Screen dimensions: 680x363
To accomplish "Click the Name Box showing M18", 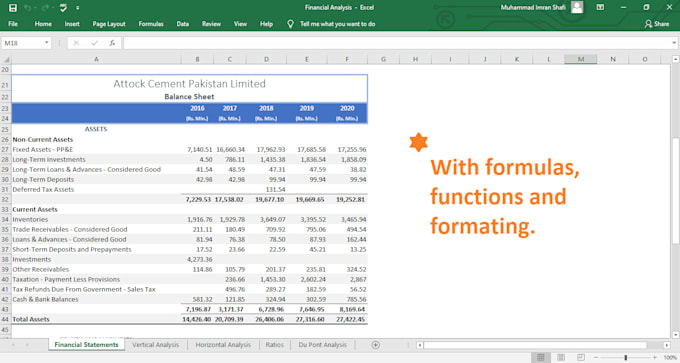I will point(23,43).
